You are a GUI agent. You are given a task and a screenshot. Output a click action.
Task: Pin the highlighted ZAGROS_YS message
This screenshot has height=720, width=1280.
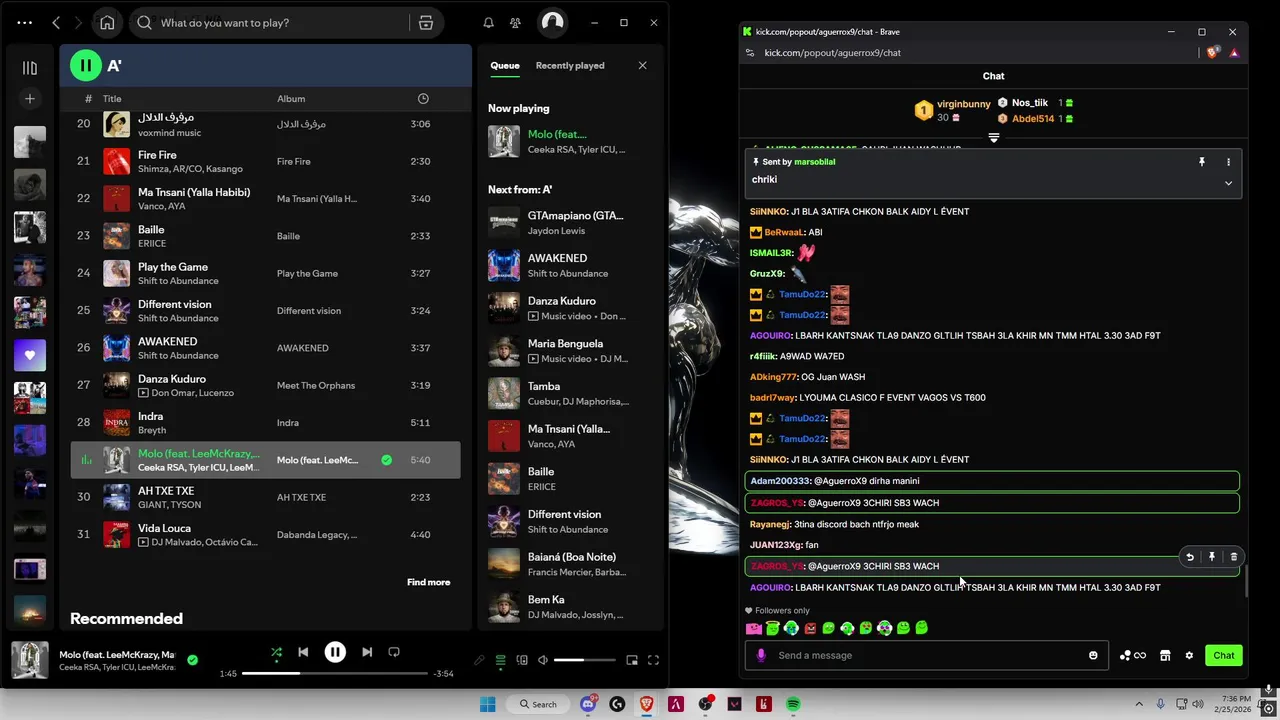[x=1211, y=557]
